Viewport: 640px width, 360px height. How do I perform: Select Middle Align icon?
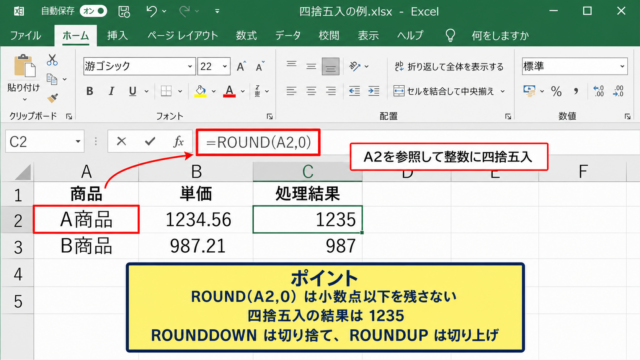click(x=311, y=66)
